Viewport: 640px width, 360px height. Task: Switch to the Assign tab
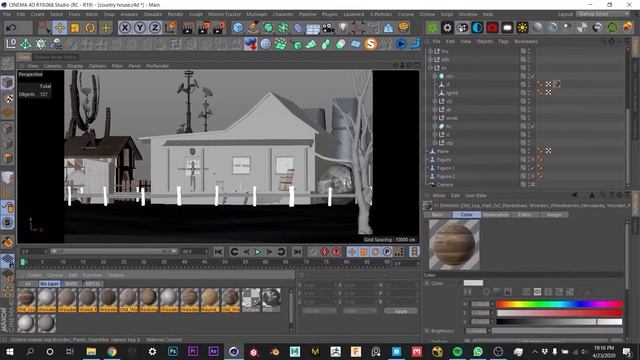pyautogui.click(x=554, y=214)
